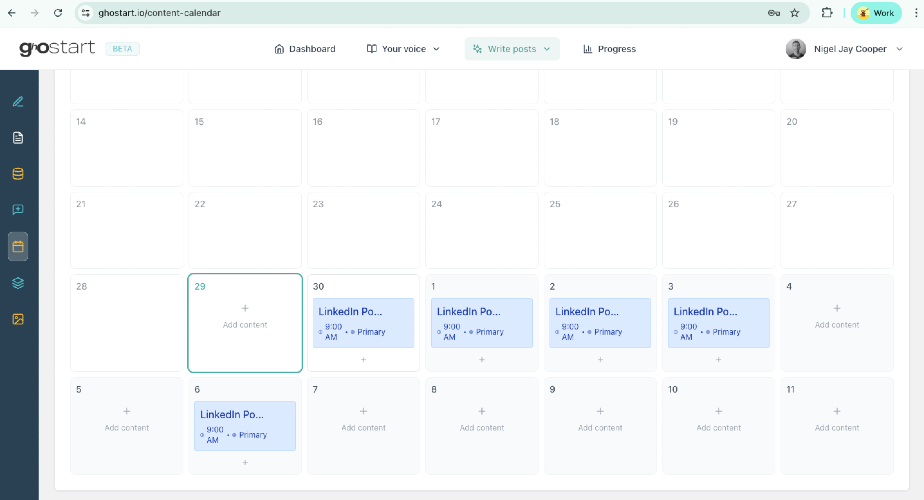The height and width of the screenshot is (500, 924).
Task: Open the password key icon in address bar
Action: click(x=774, y=13)
